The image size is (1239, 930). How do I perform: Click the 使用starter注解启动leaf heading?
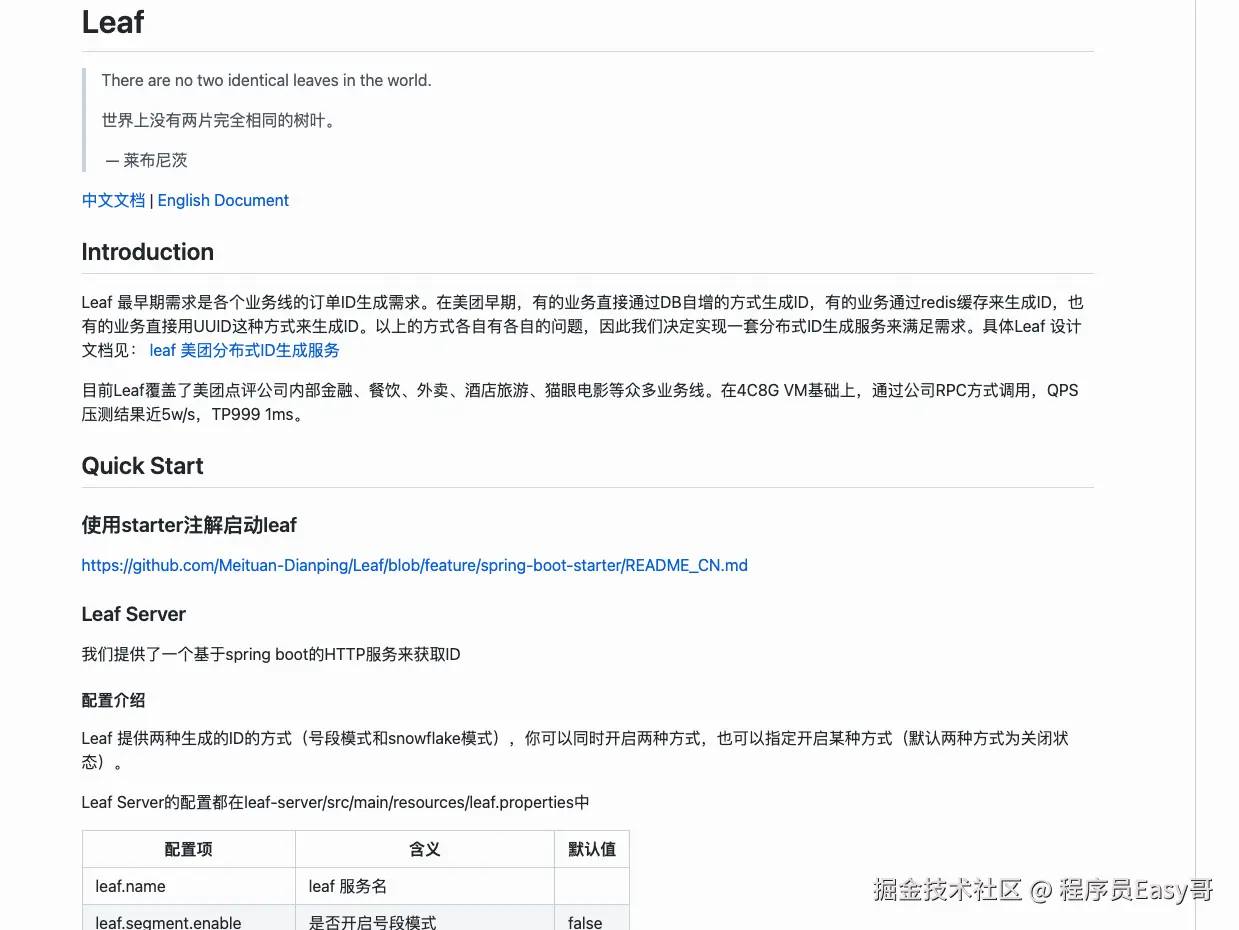pos(189,525)
